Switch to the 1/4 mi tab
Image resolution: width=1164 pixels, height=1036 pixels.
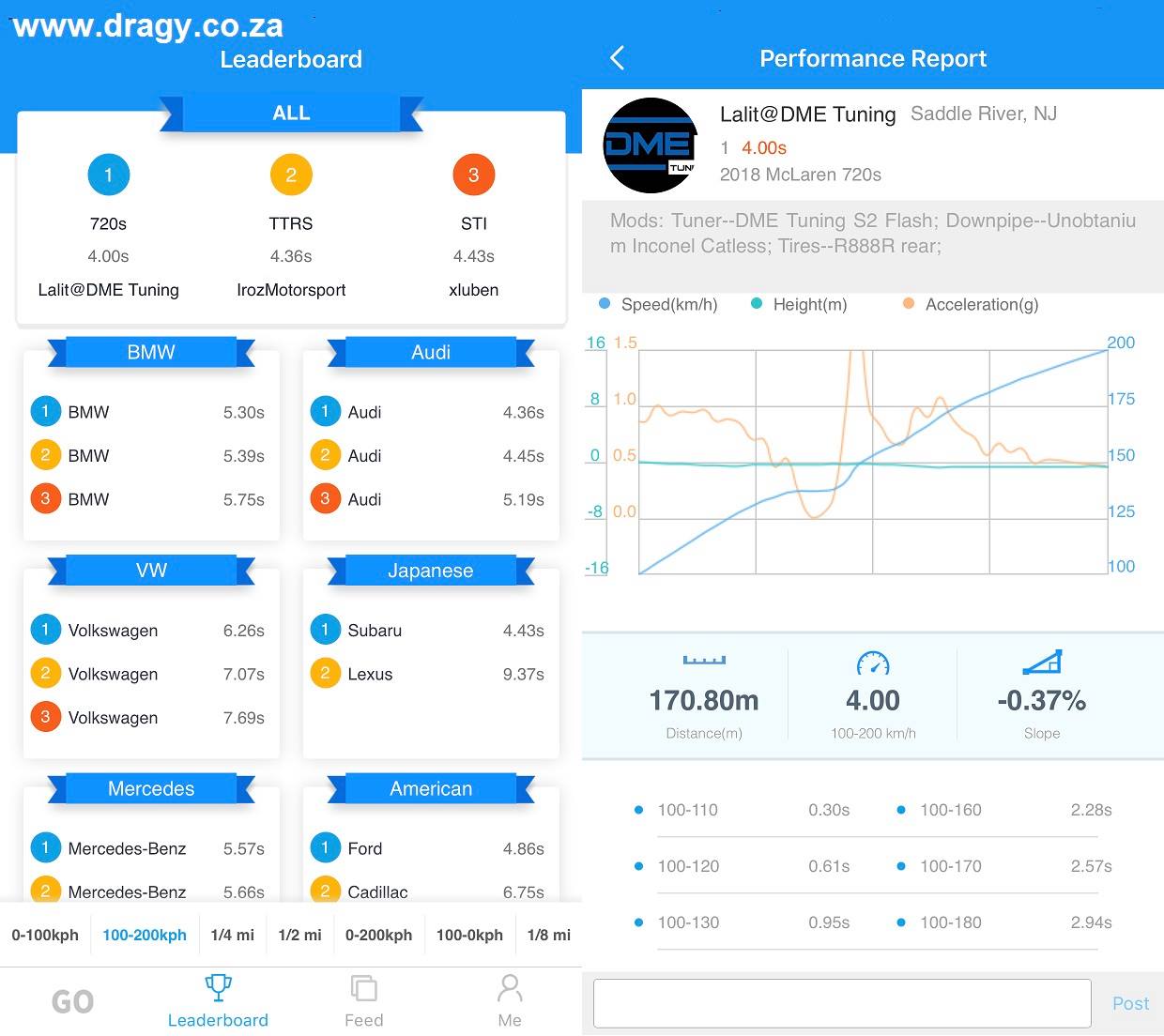click(x=233, y=935)
